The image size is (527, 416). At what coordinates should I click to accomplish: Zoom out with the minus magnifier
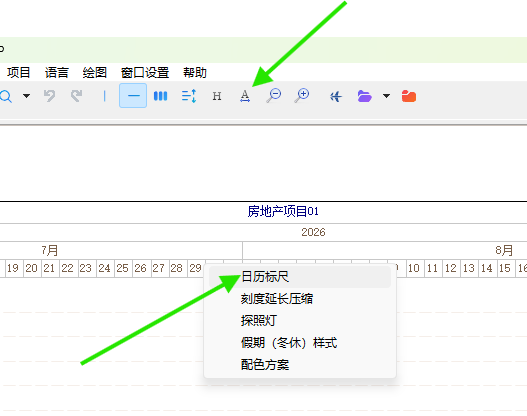[x=274, y=95]
